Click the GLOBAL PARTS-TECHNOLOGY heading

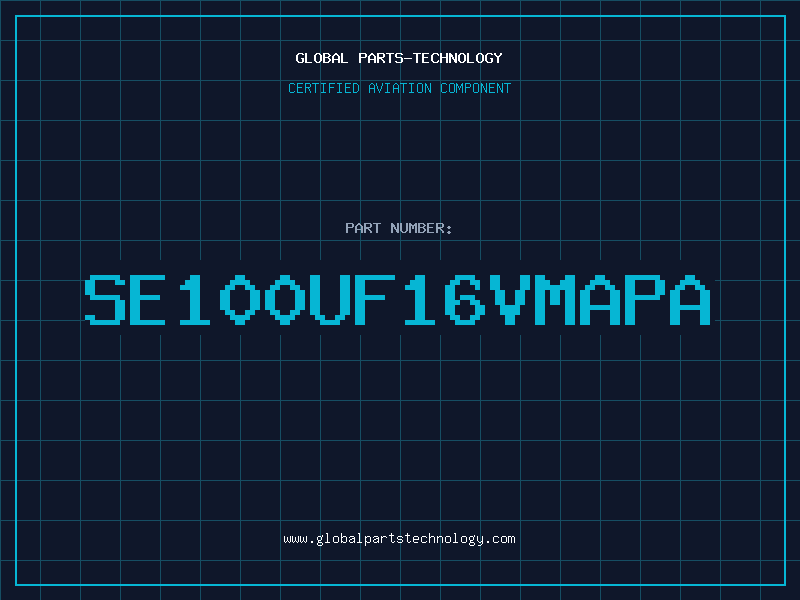coord(399,58)
